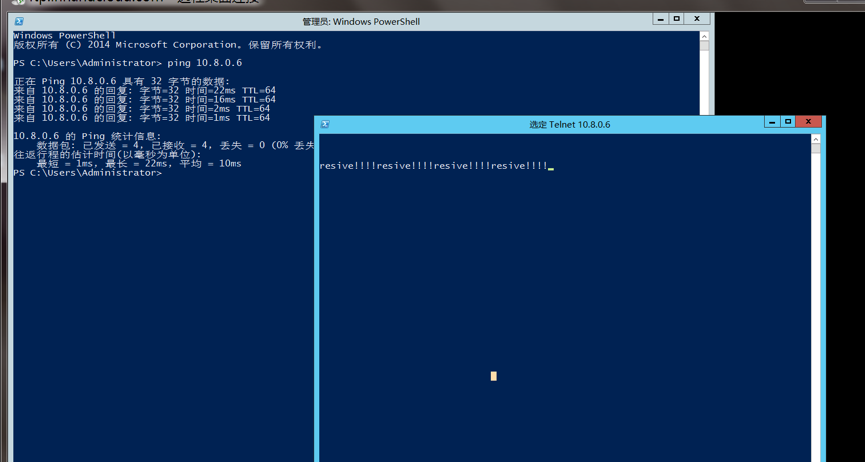Close the Windows PowerShell window
865x462 pixels.
697,19
